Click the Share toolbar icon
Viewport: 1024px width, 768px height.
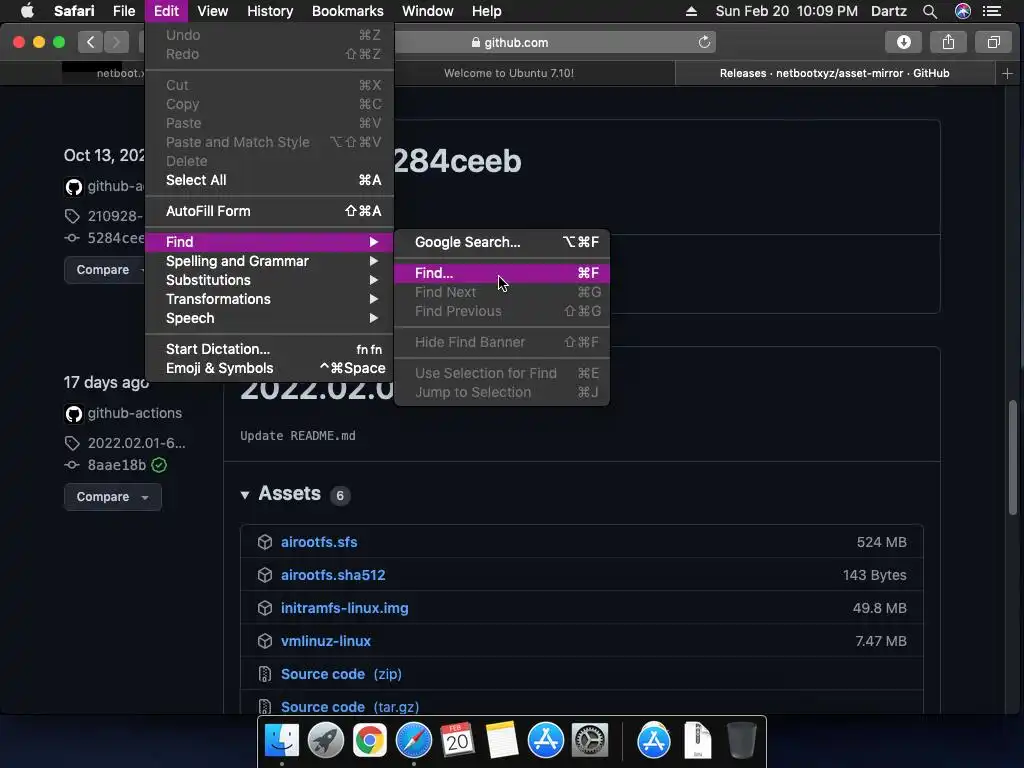[948, 42]
